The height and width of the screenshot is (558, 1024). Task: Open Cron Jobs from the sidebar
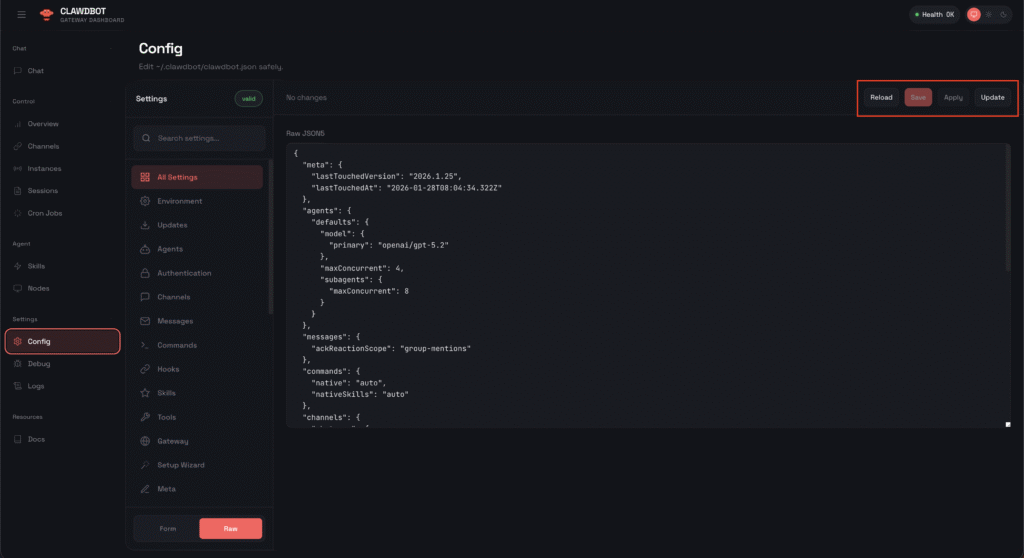click(x=42, y=213)
